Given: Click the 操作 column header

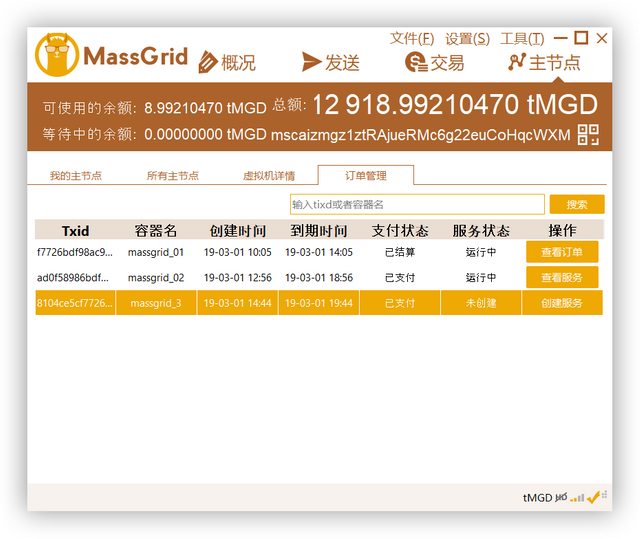Looking at the screenshot, I should (x=562, y=231).
